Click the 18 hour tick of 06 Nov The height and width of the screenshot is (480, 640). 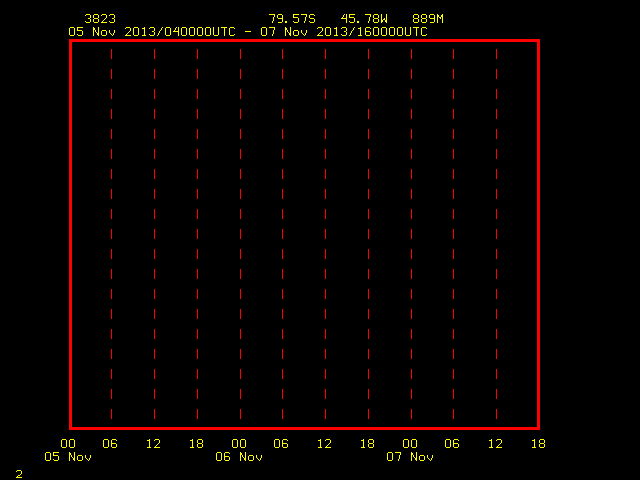(x=367, y=444)
